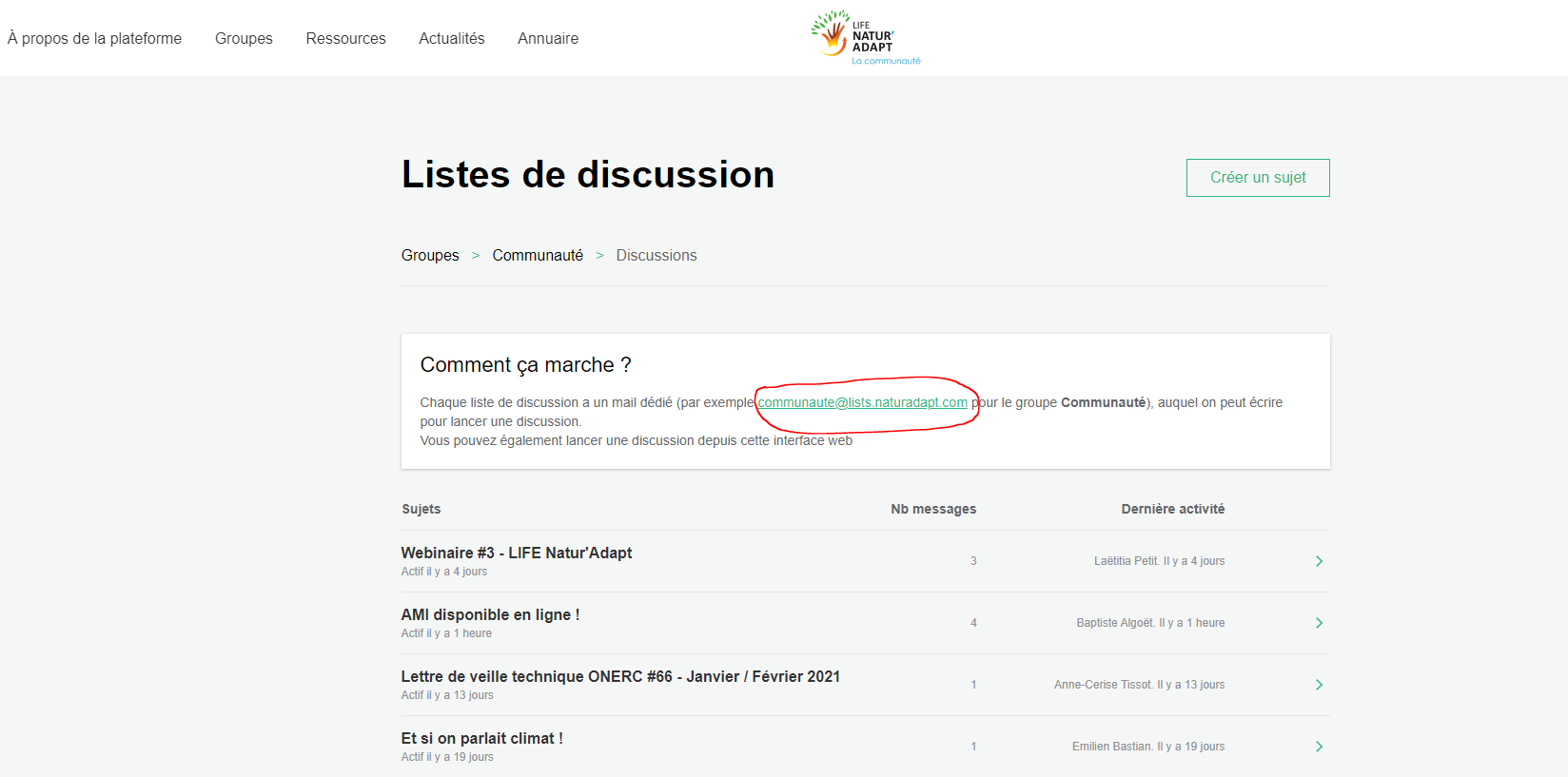Navigate to Communauté breadcrumb link
The width and height of the screenshot is (1568, 777).
pos(538,255)
